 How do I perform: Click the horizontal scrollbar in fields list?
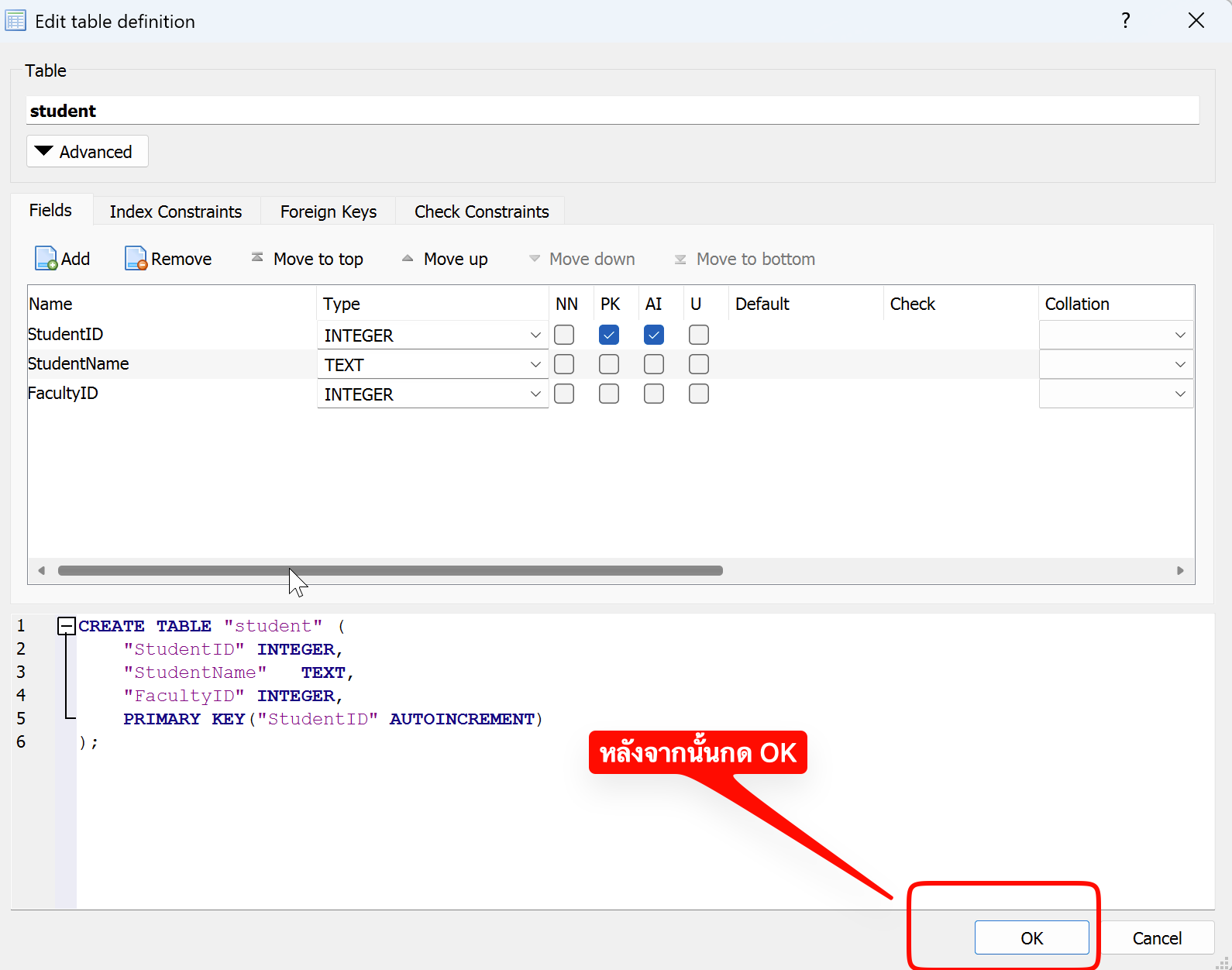tap(390, 571)
